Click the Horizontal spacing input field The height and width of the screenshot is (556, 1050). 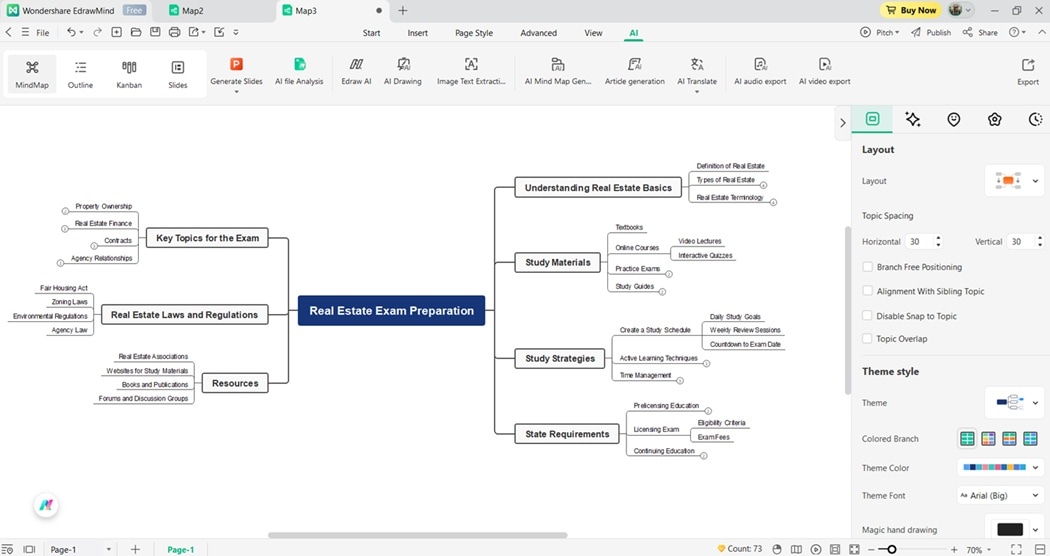click(x=919, y=241)
